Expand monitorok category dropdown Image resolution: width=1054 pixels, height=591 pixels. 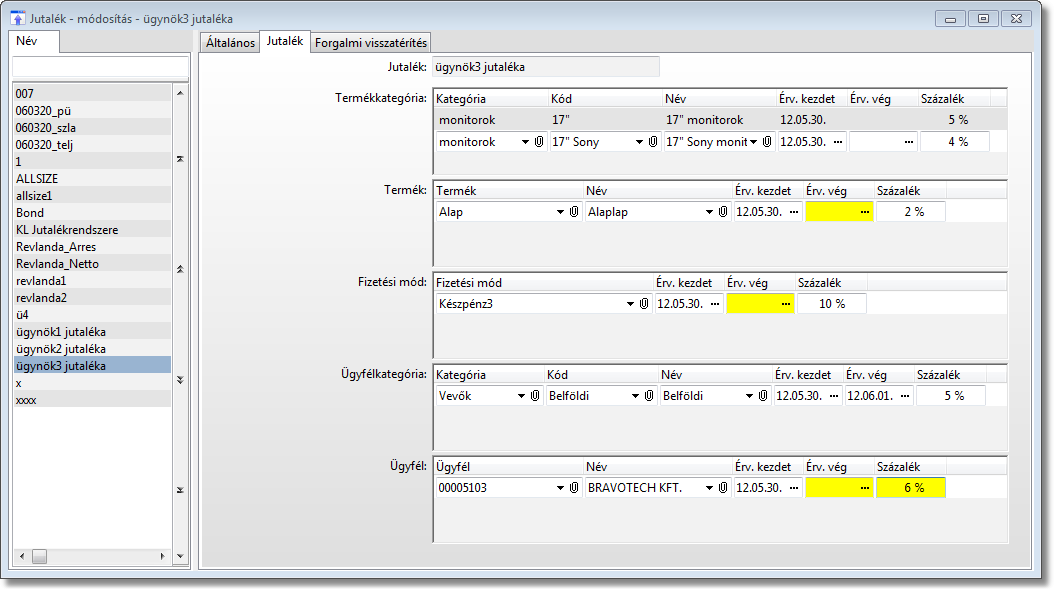point(525,142)
